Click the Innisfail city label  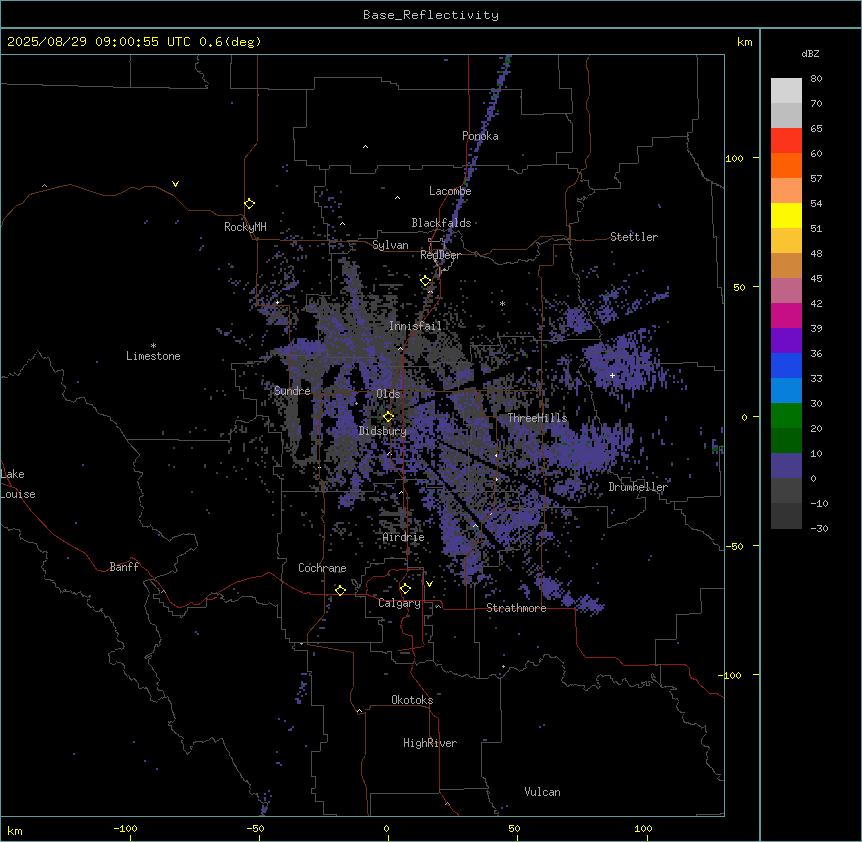(x=415, y=326)
